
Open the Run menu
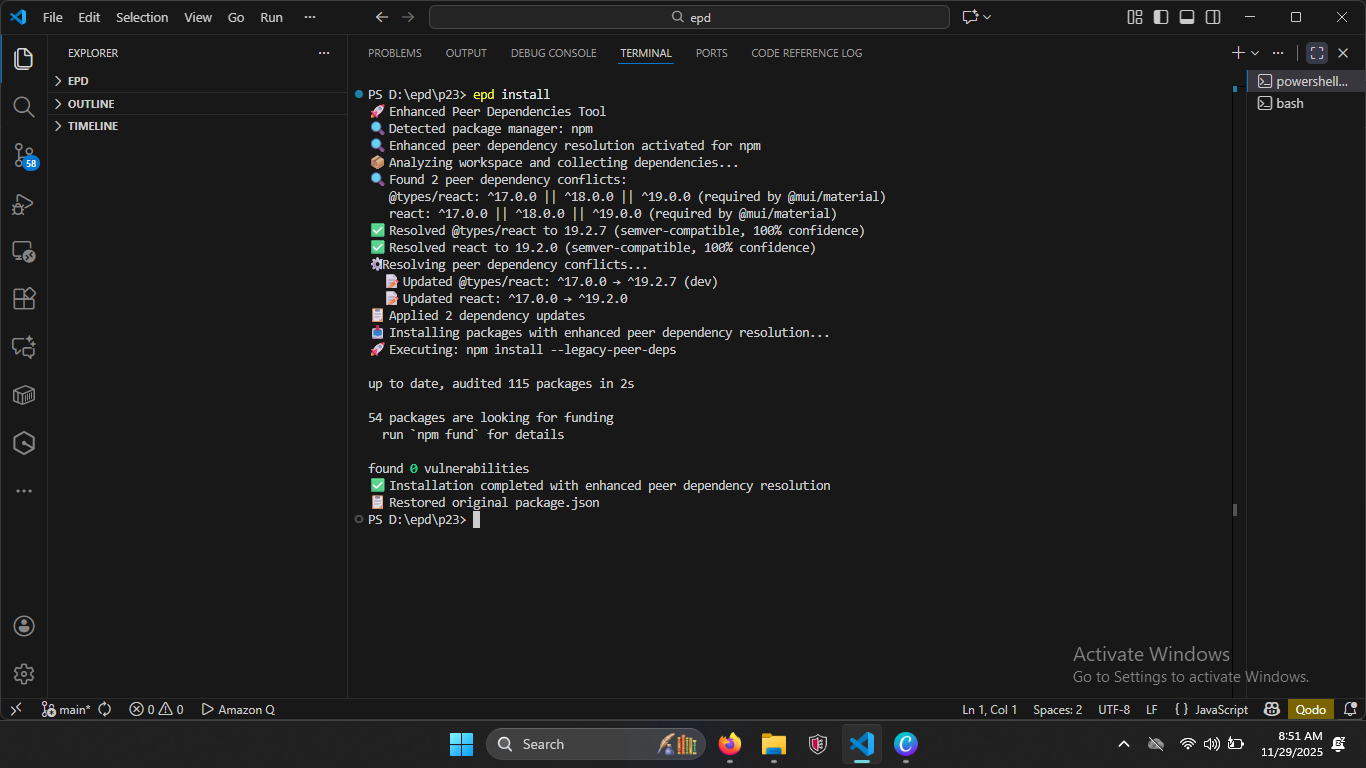coord(271,17)
